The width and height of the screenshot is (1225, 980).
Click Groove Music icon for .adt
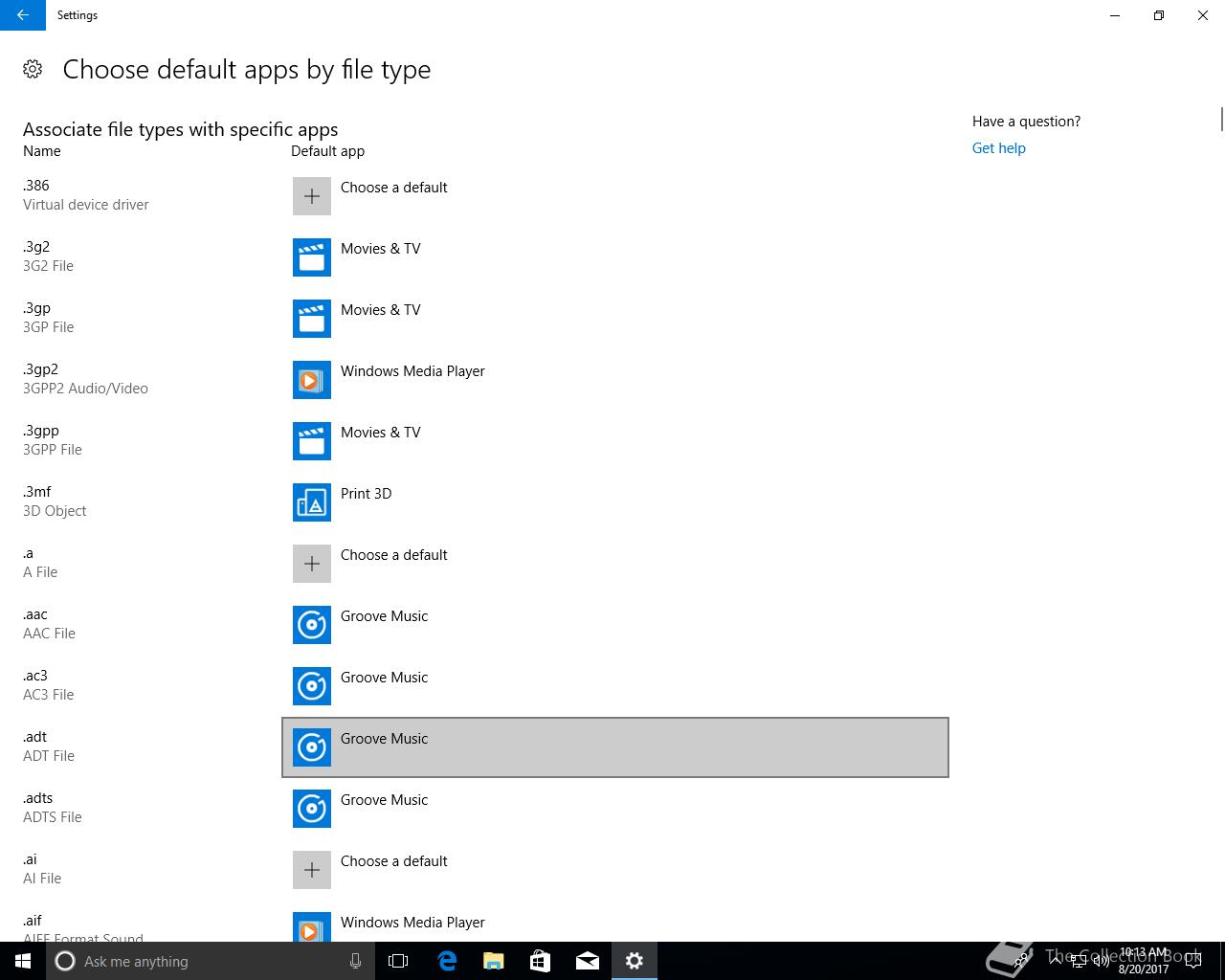click(312, 747)
